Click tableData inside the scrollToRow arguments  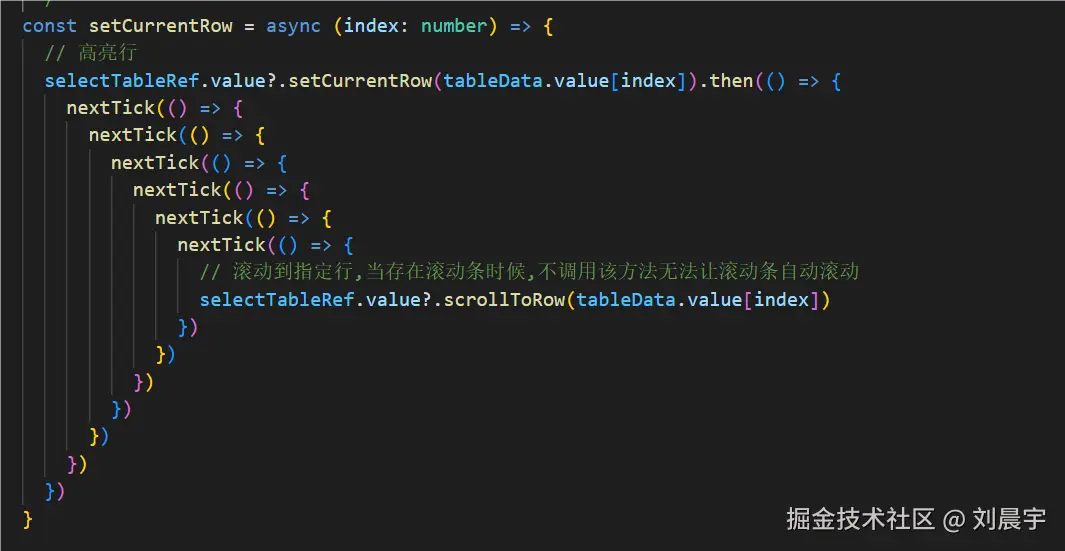(626, 299)
